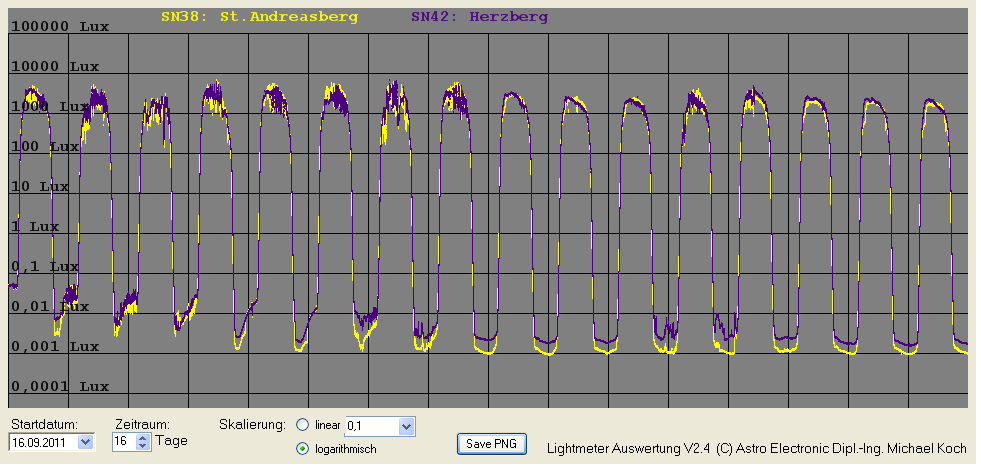This screenshot has height=476, width=981.
Task: Click the Lightmeter Auswertung V2.4 copyright text
Action: click(756, 448)
